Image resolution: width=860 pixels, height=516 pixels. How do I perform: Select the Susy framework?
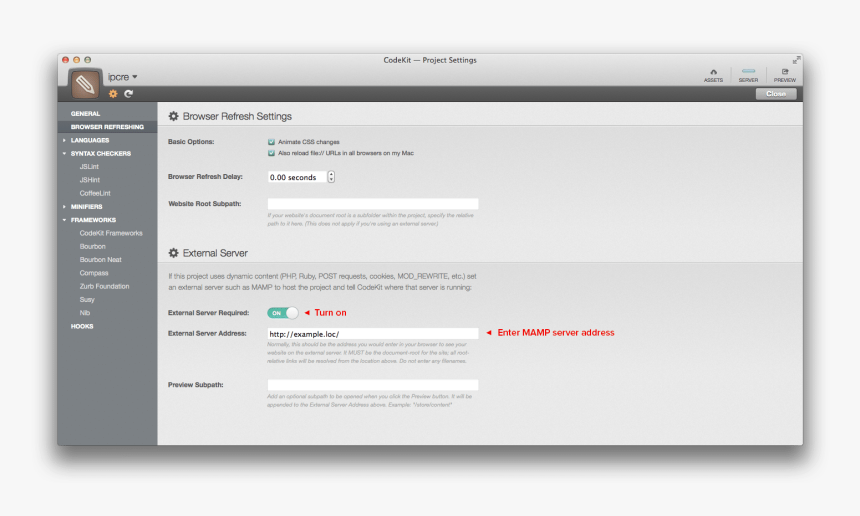pyautogui.click(x=87, y=299)
